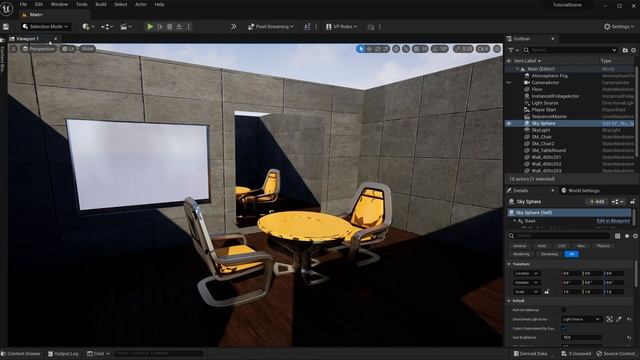Screen dimensions: 640x360
Task: Open the Help menu
Action: [159, 4]
